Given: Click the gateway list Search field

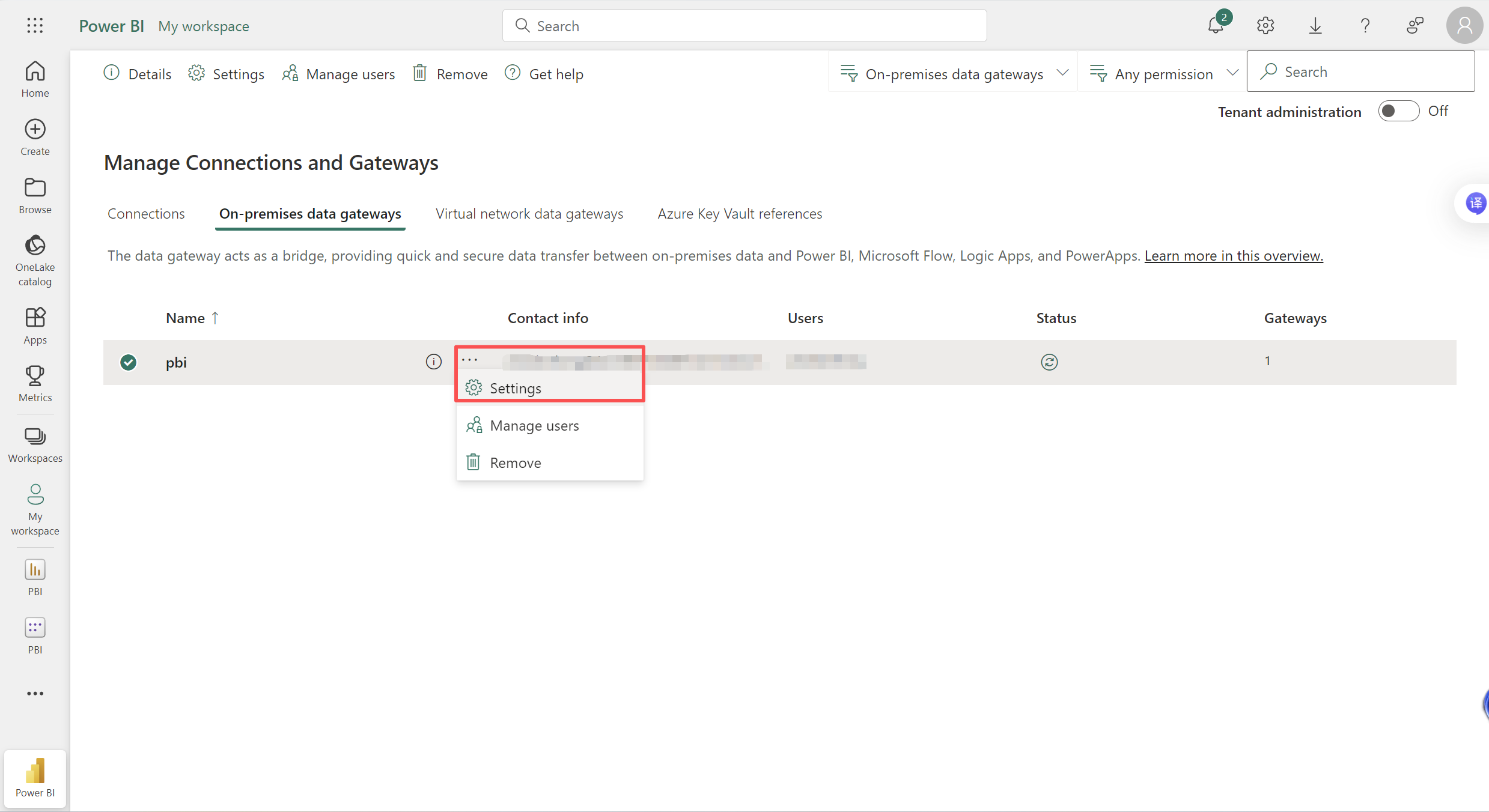Looking at the screenshot, I should (1370, 71).
